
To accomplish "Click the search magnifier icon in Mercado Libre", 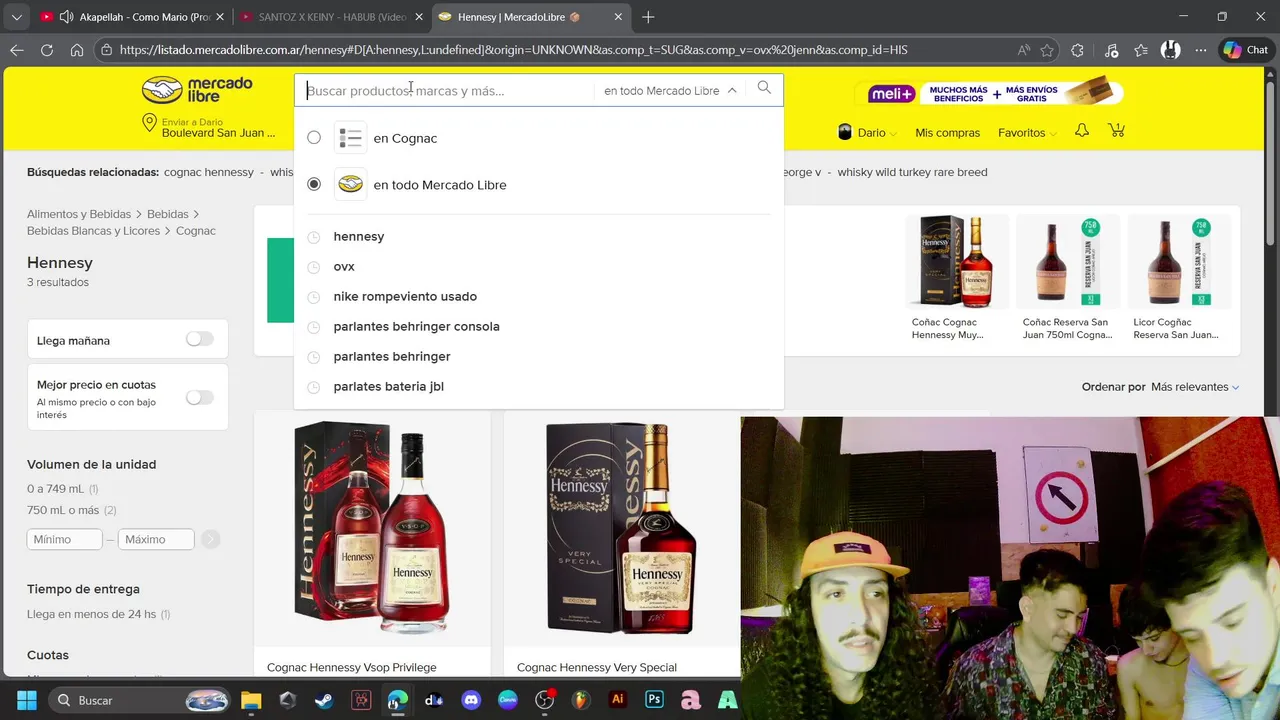I will click(764, 88).
